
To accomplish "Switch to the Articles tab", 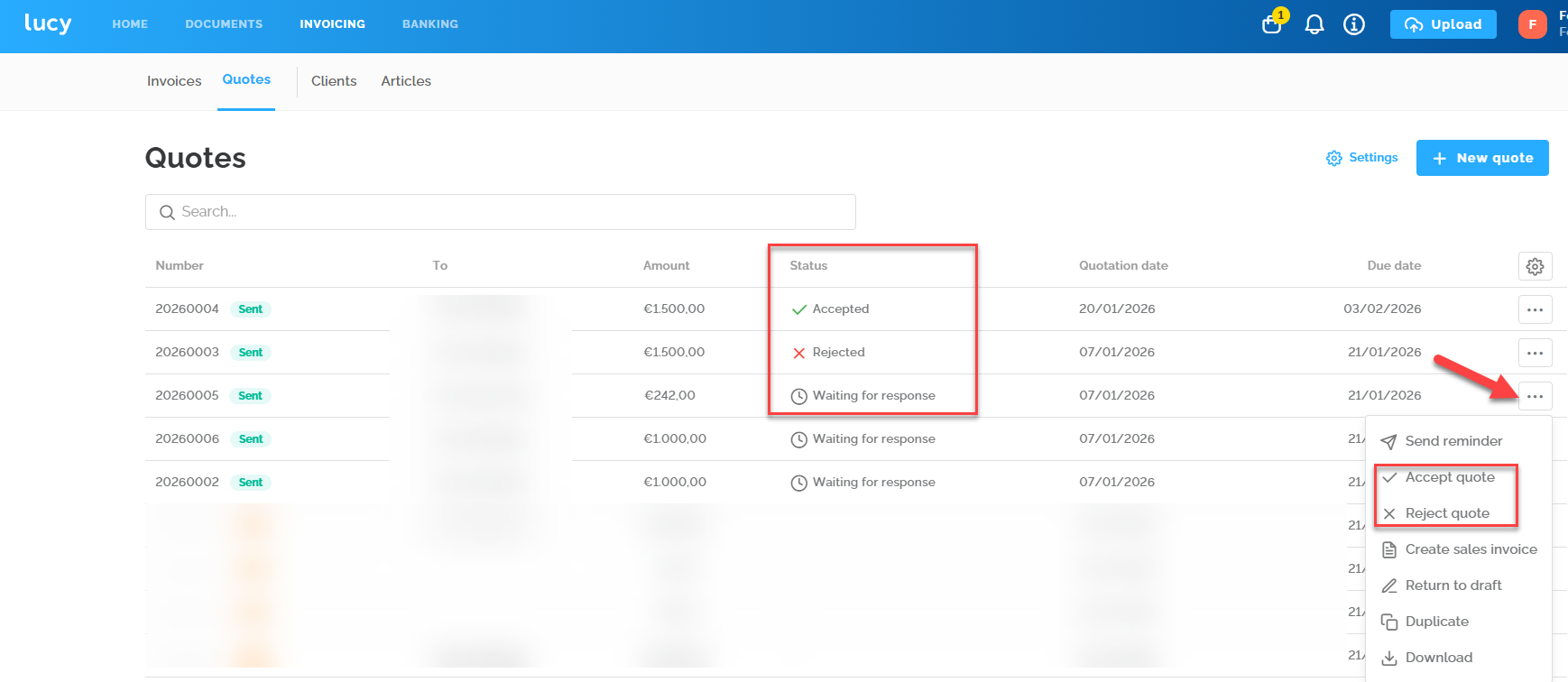I will coord(406,81).
